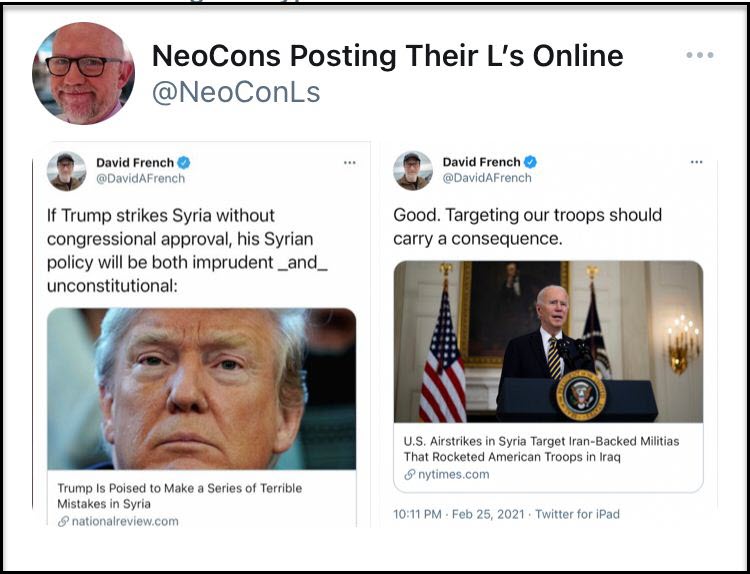The width and height of the screenshot is (750, 574).
Task: Click David French's avatar in the left tweet
Action: (x=66, y=171)
